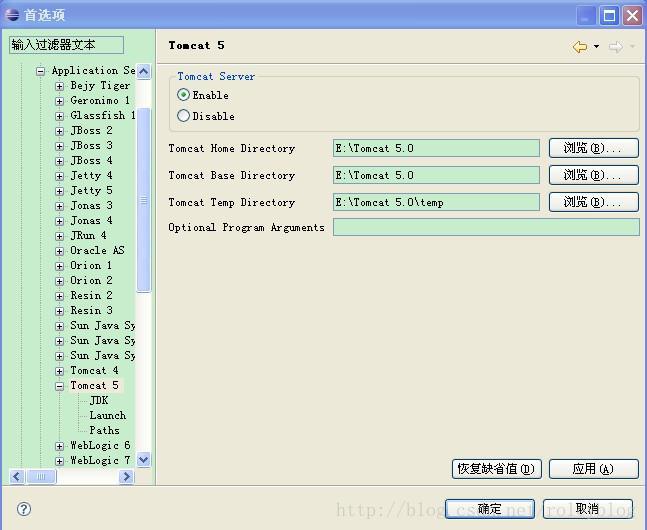Click the help question mark icon
The height and width of the screenshot is (530, 647).
point(24,509)
